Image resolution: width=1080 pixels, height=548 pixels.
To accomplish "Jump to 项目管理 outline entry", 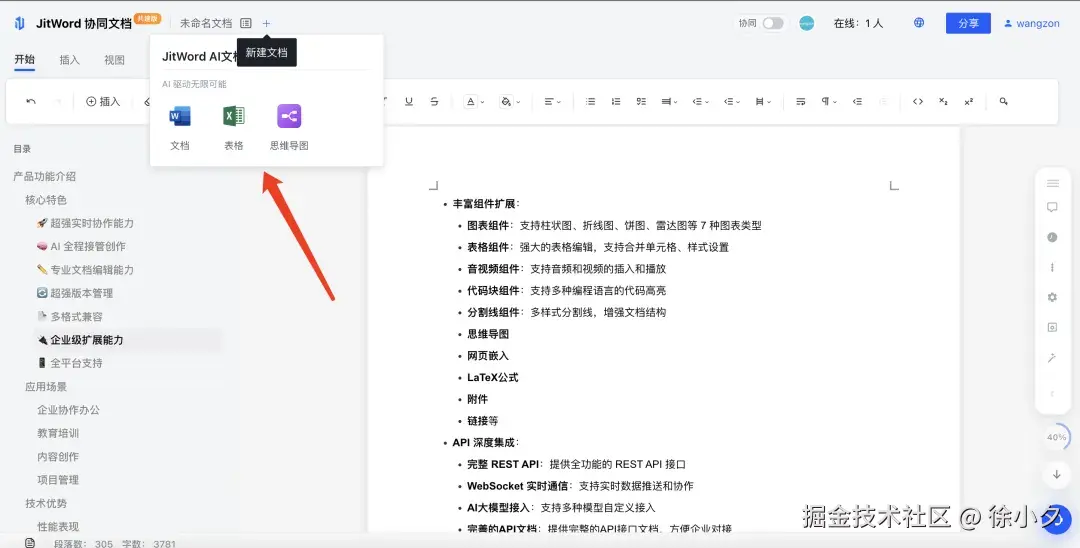I will click(58, 480).
